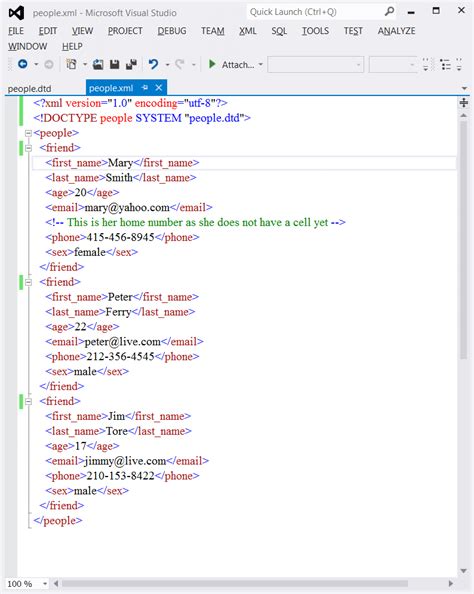
Task: Open the EDIT menu
Action: point(48,31)
